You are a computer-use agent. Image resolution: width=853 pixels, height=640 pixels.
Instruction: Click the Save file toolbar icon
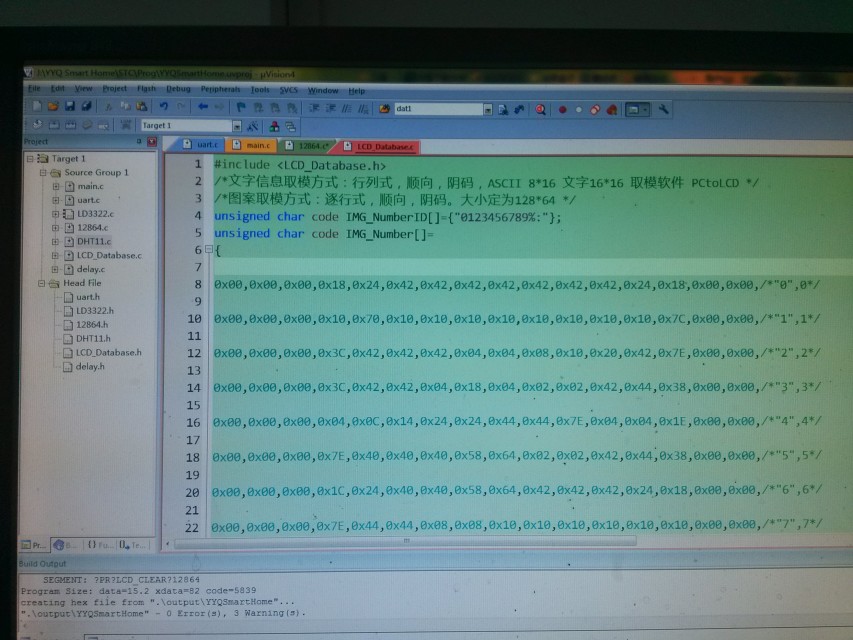pyautogui.click(x=70, y=107)
